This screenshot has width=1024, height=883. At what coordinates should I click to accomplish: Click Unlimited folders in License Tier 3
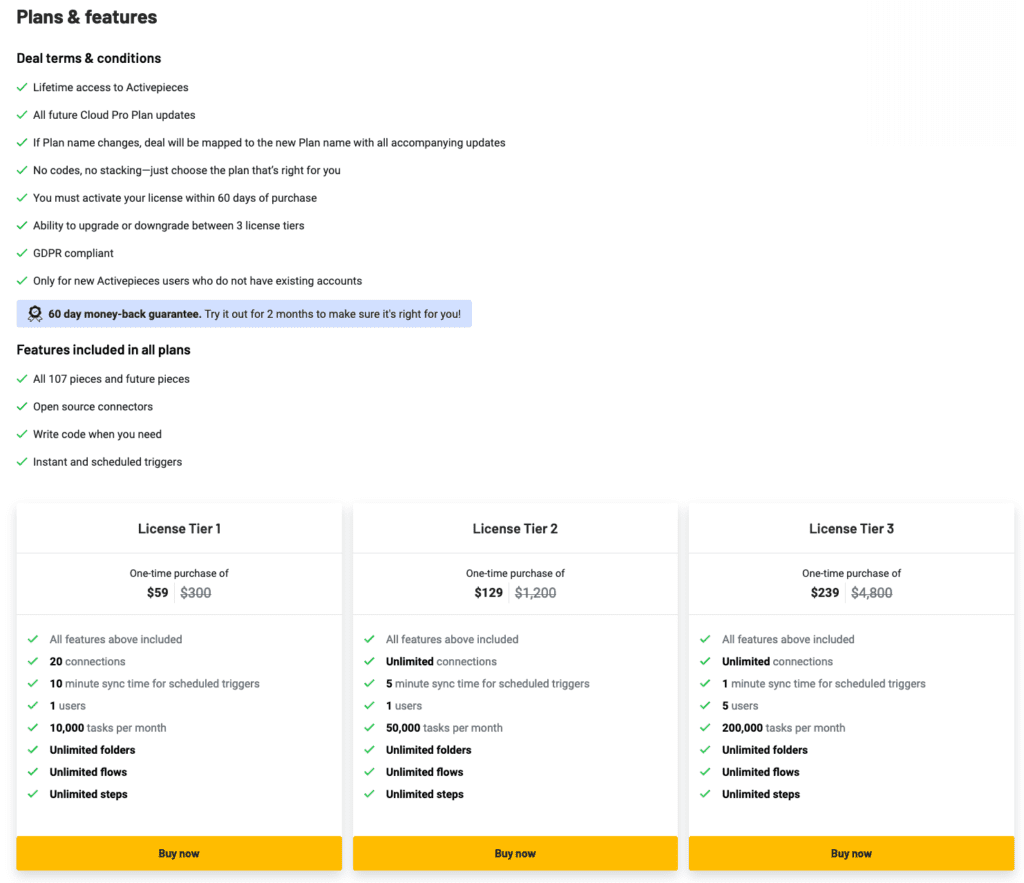pos(765,750)
